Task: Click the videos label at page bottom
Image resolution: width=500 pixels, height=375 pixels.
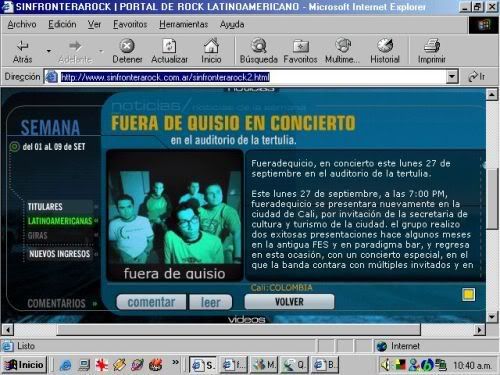Action: pos(246,320)
